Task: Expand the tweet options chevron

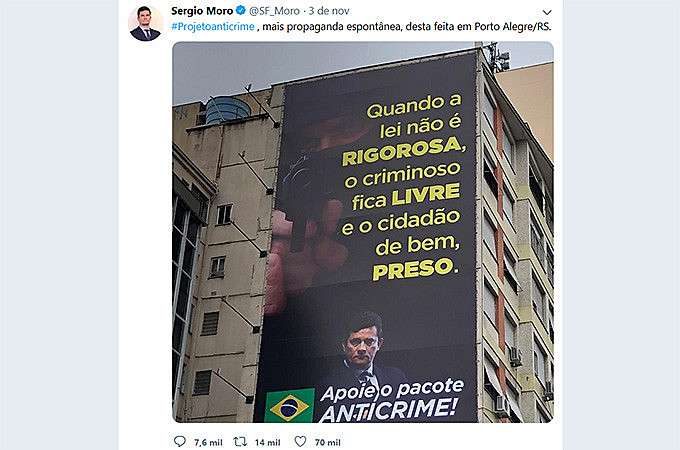Action: coord(547,12)
